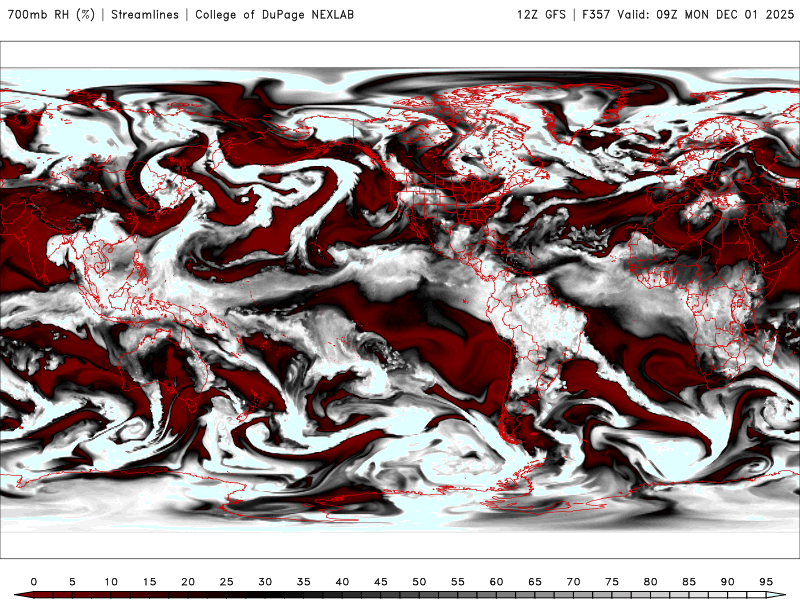Click the "60" label on the color scale
Image resolution: width=800 pixels, height=600 pixels.
point(496,582)
